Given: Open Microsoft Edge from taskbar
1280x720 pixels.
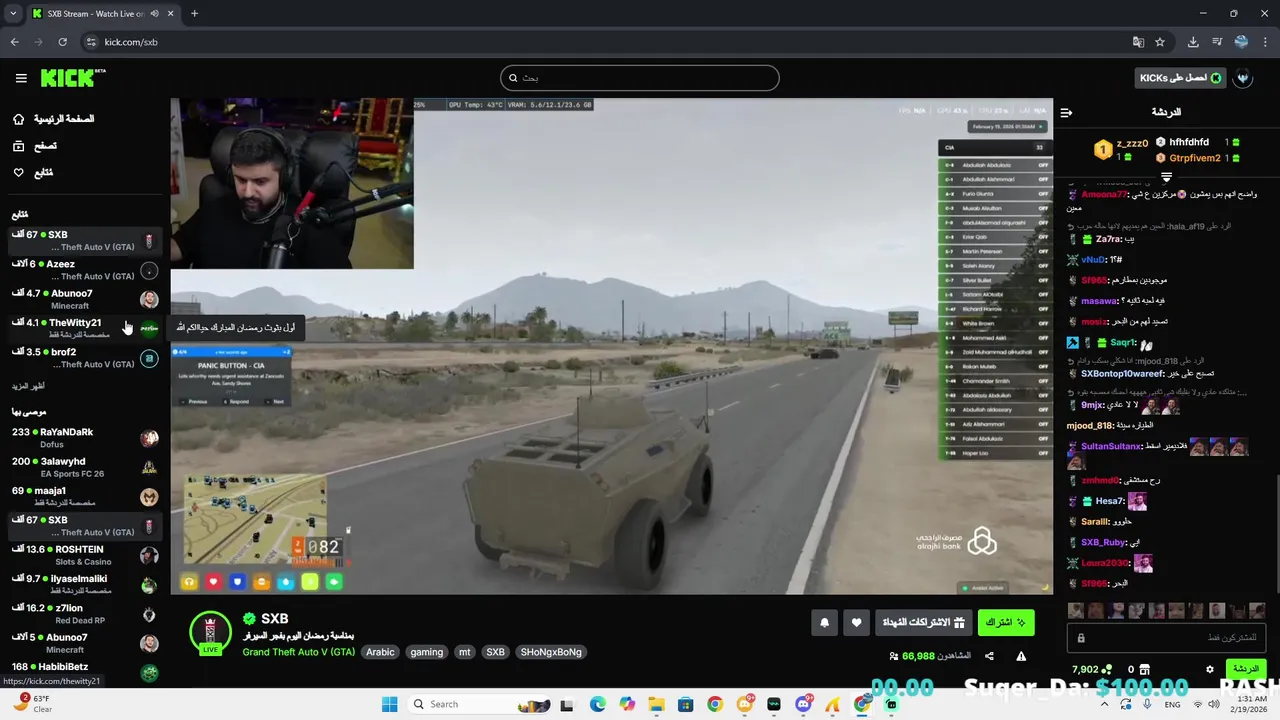Looking at the screenshot, I should click(x=598, y=704).
